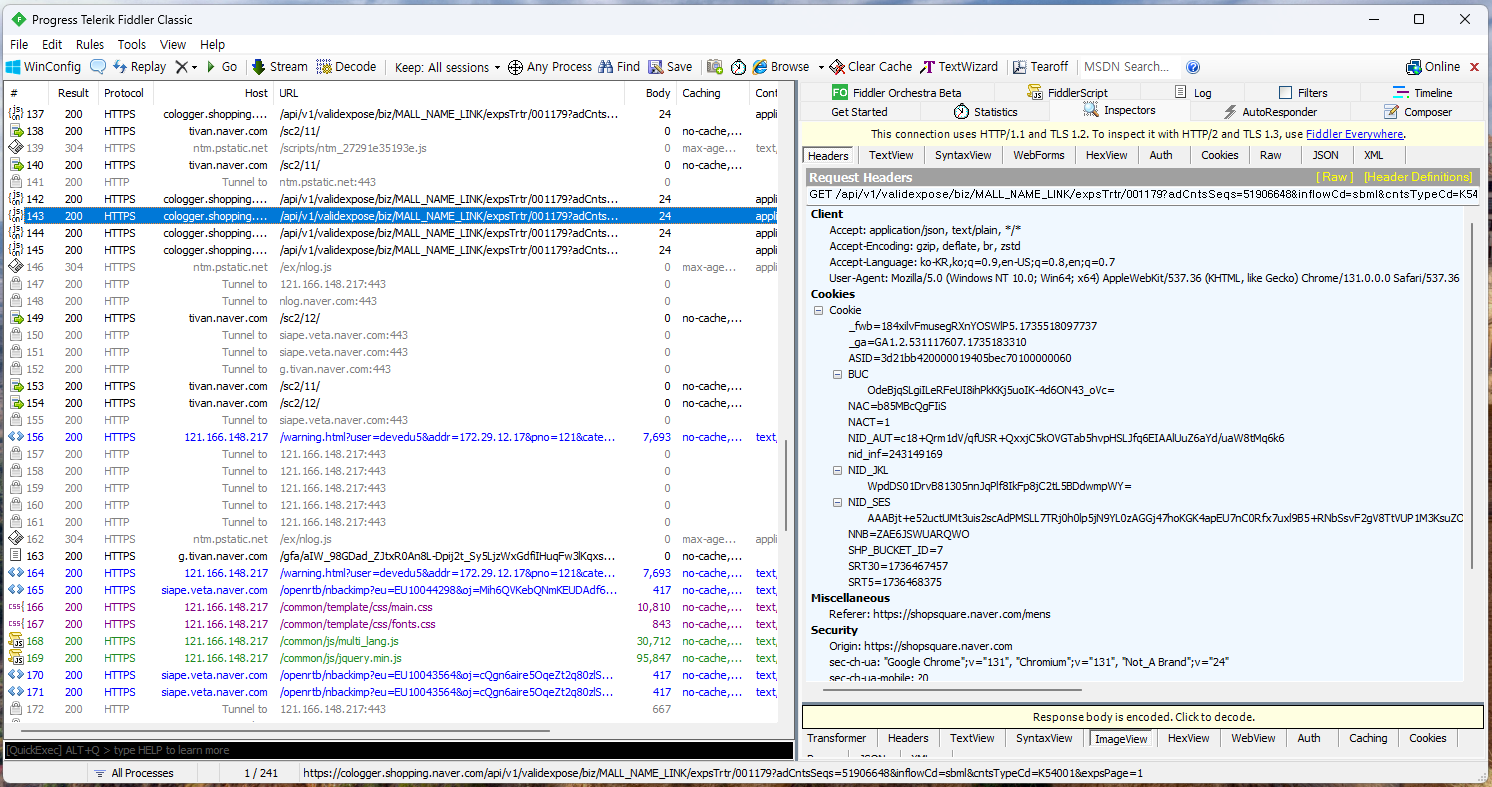This screenshot has width=1492, height=787.
Task: Click the Go resume button
Action: point(221,67)
